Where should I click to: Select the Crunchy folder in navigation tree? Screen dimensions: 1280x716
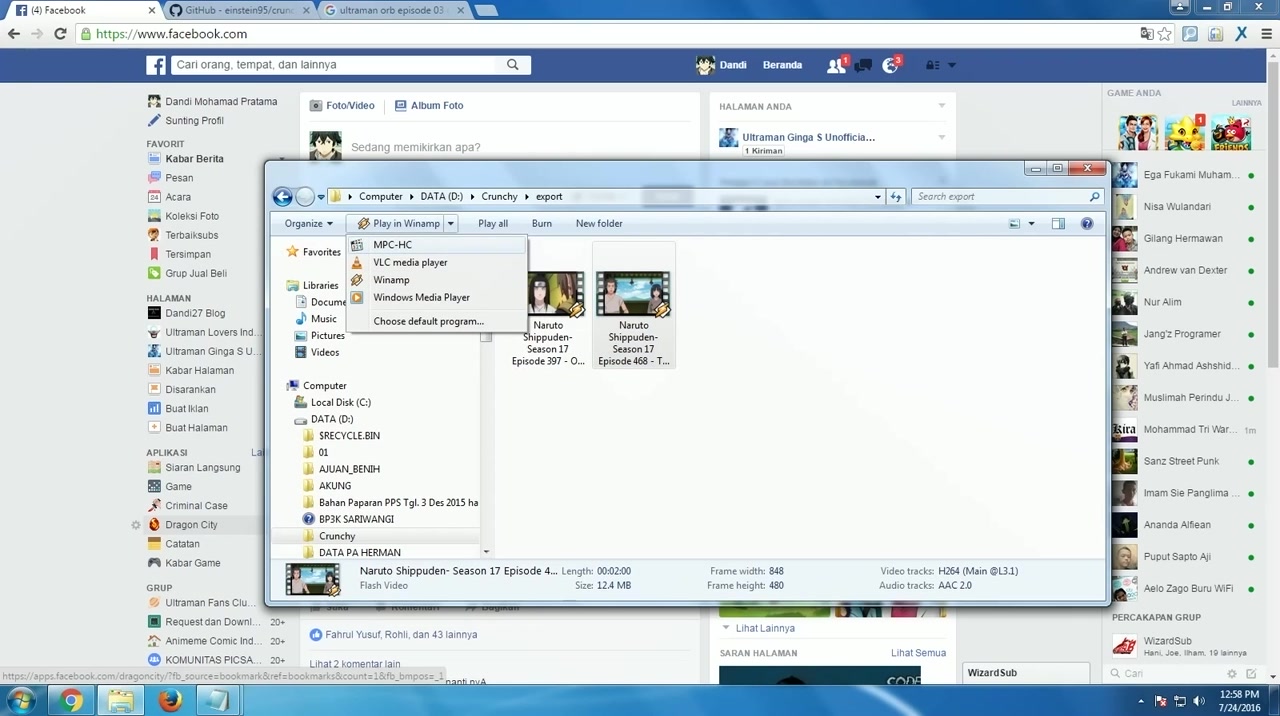click(337, 536)
